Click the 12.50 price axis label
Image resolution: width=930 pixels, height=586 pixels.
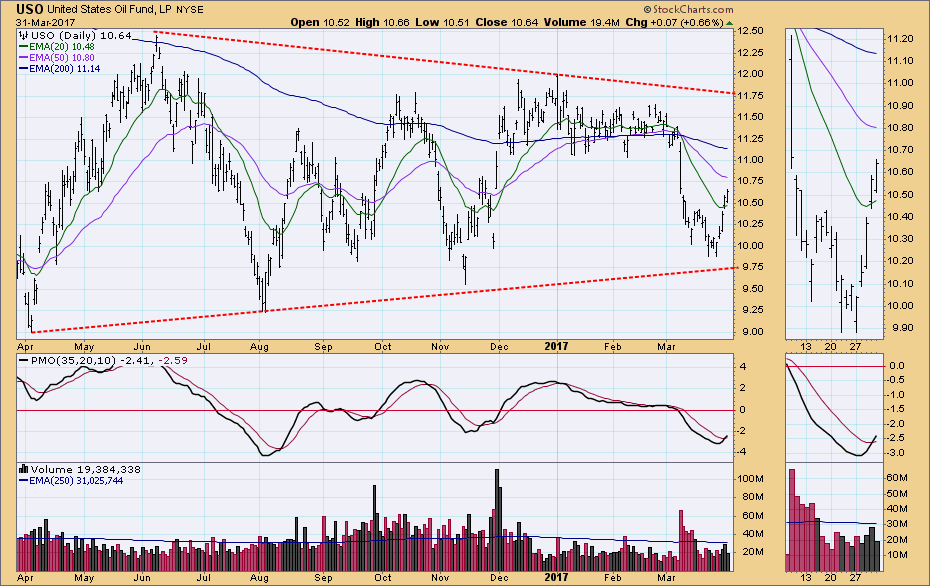(x=748, y=31)
